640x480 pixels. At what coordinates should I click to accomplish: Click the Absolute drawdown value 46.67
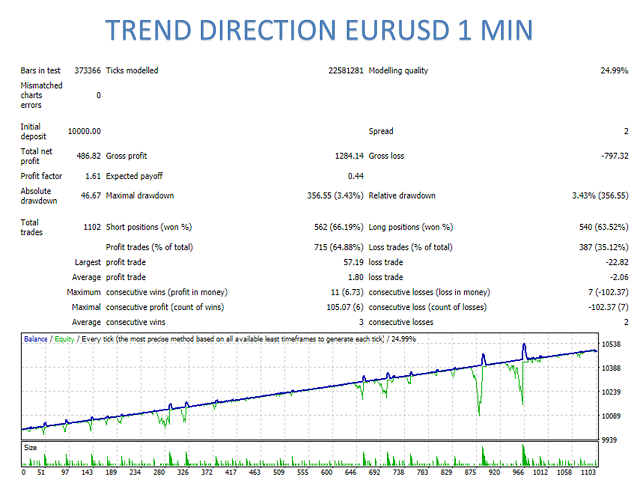pos(91,196)
